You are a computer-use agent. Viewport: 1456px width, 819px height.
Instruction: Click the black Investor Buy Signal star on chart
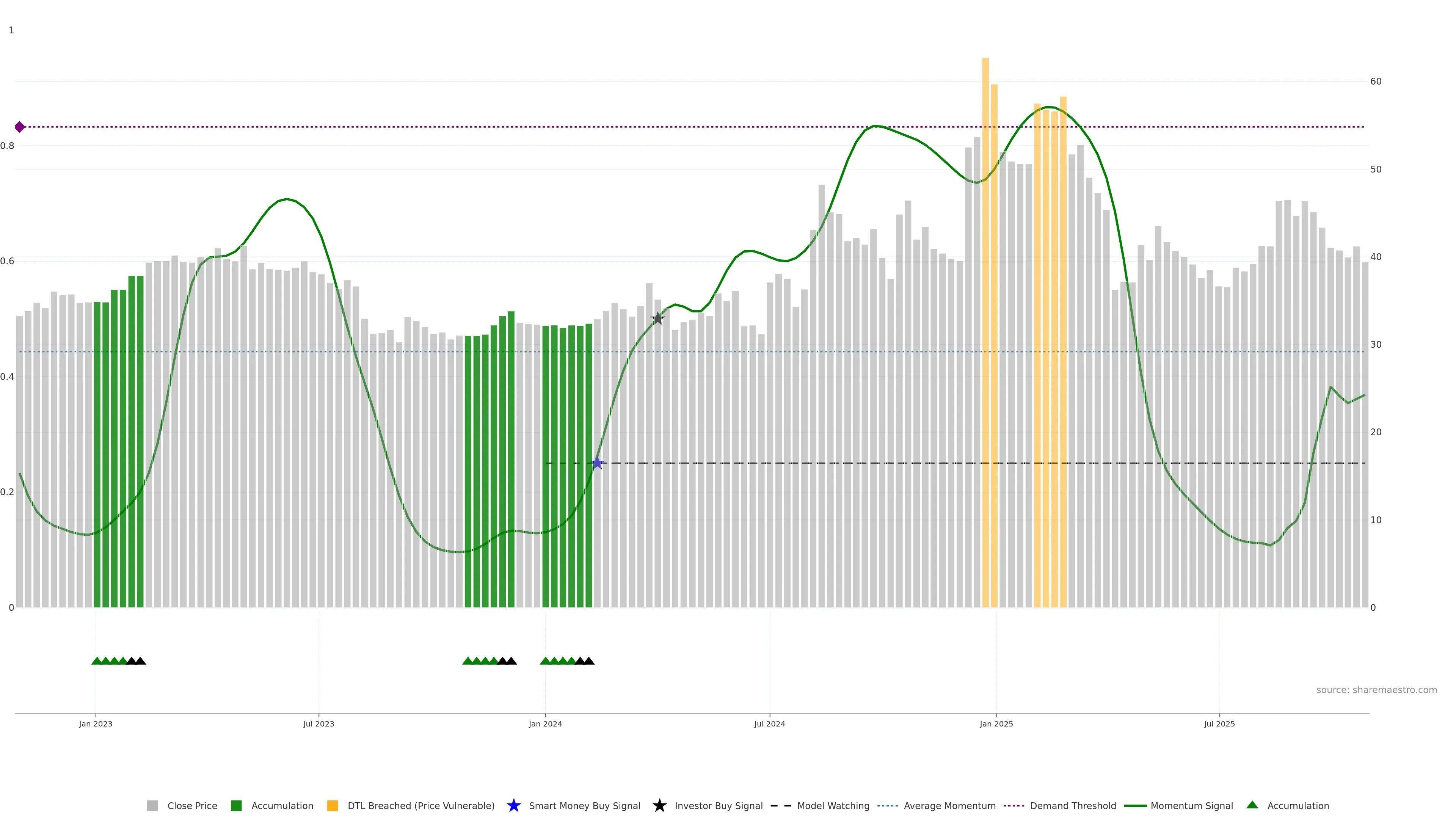657,318
